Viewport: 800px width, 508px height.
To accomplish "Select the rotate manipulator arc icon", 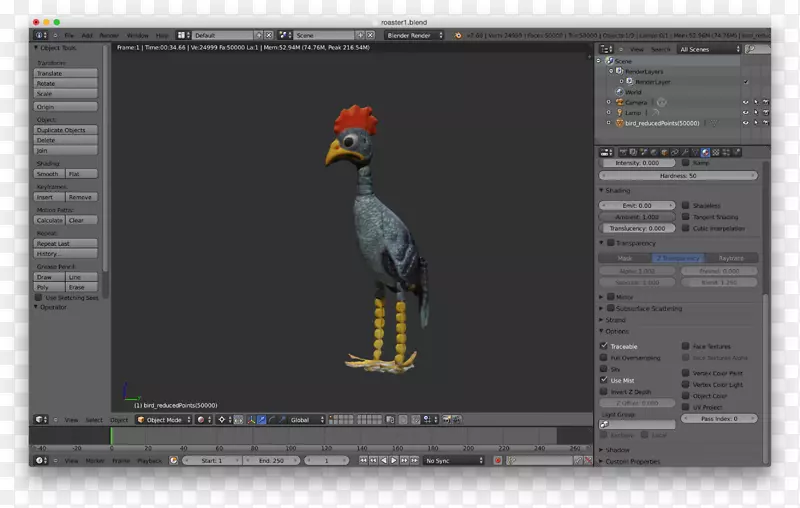I will pos(271,420).
